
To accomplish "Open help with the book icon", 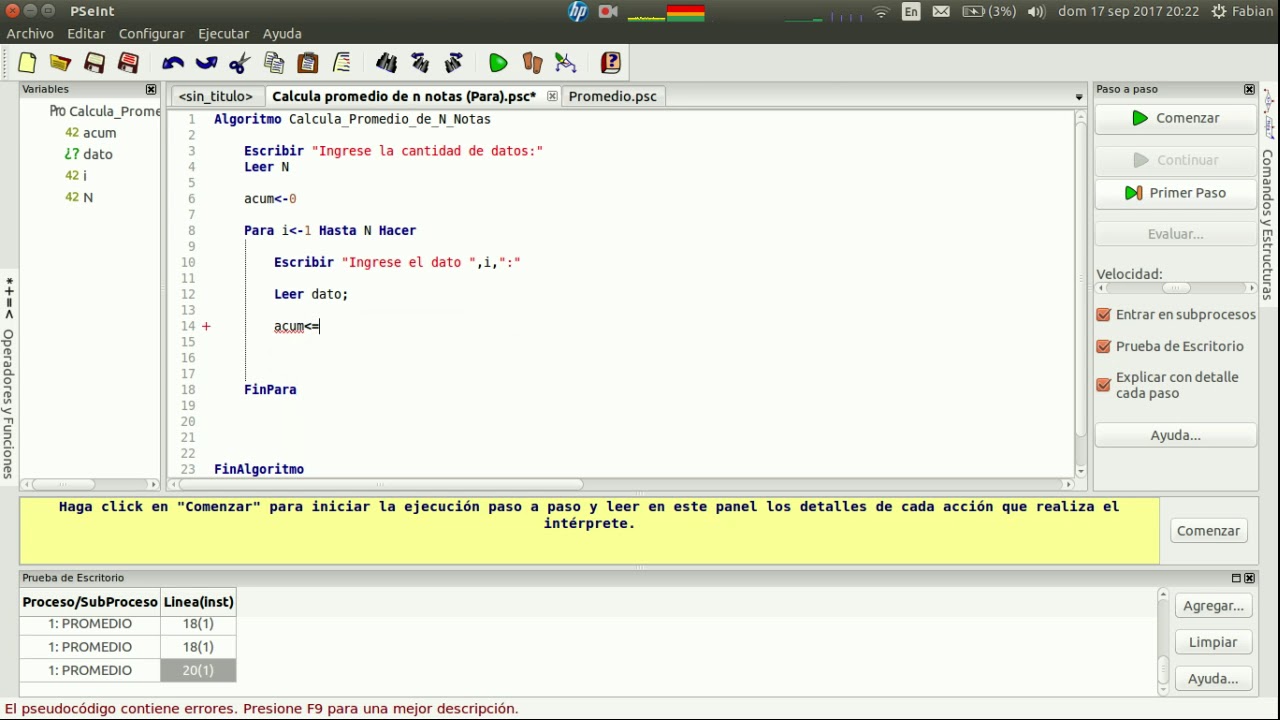I will point(611,63).
